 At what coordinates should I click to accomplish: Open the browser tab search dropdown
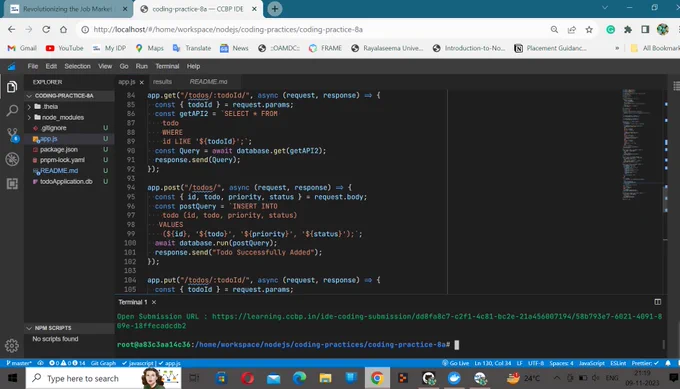coord(605,8)
